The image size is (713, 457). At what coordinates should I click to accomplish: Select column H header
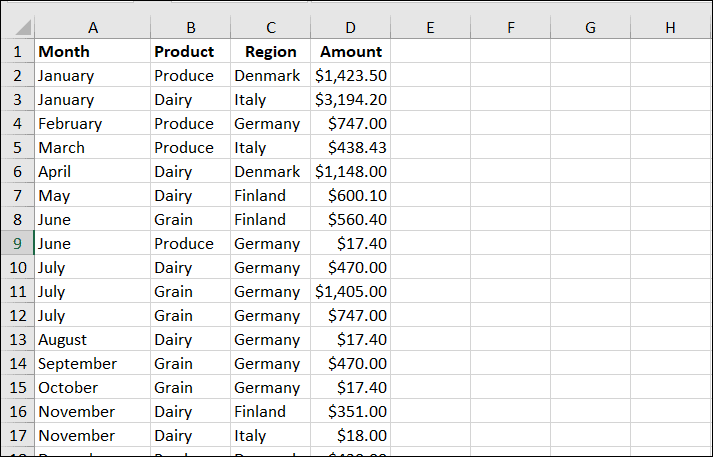[671, 27]
